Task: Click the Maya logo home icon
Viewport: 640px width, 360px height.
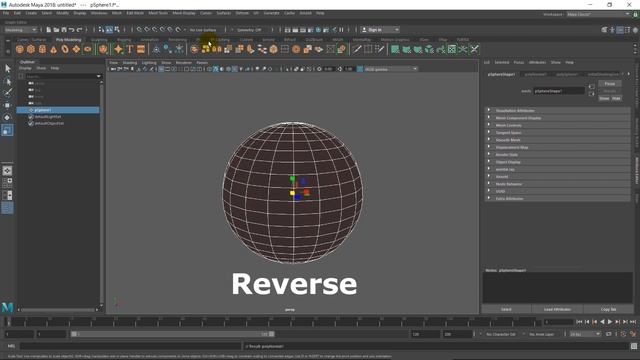Action: (7, 307)
